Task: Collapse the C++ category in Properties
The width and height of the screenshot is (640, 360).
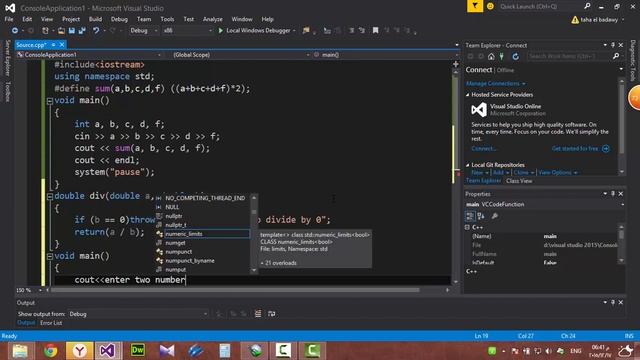Action: (x=467, y=227)
